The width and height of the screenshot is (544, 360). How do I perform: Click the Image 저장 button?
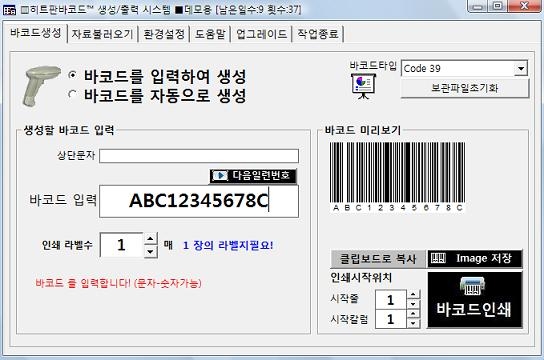(x=475, y=259)
